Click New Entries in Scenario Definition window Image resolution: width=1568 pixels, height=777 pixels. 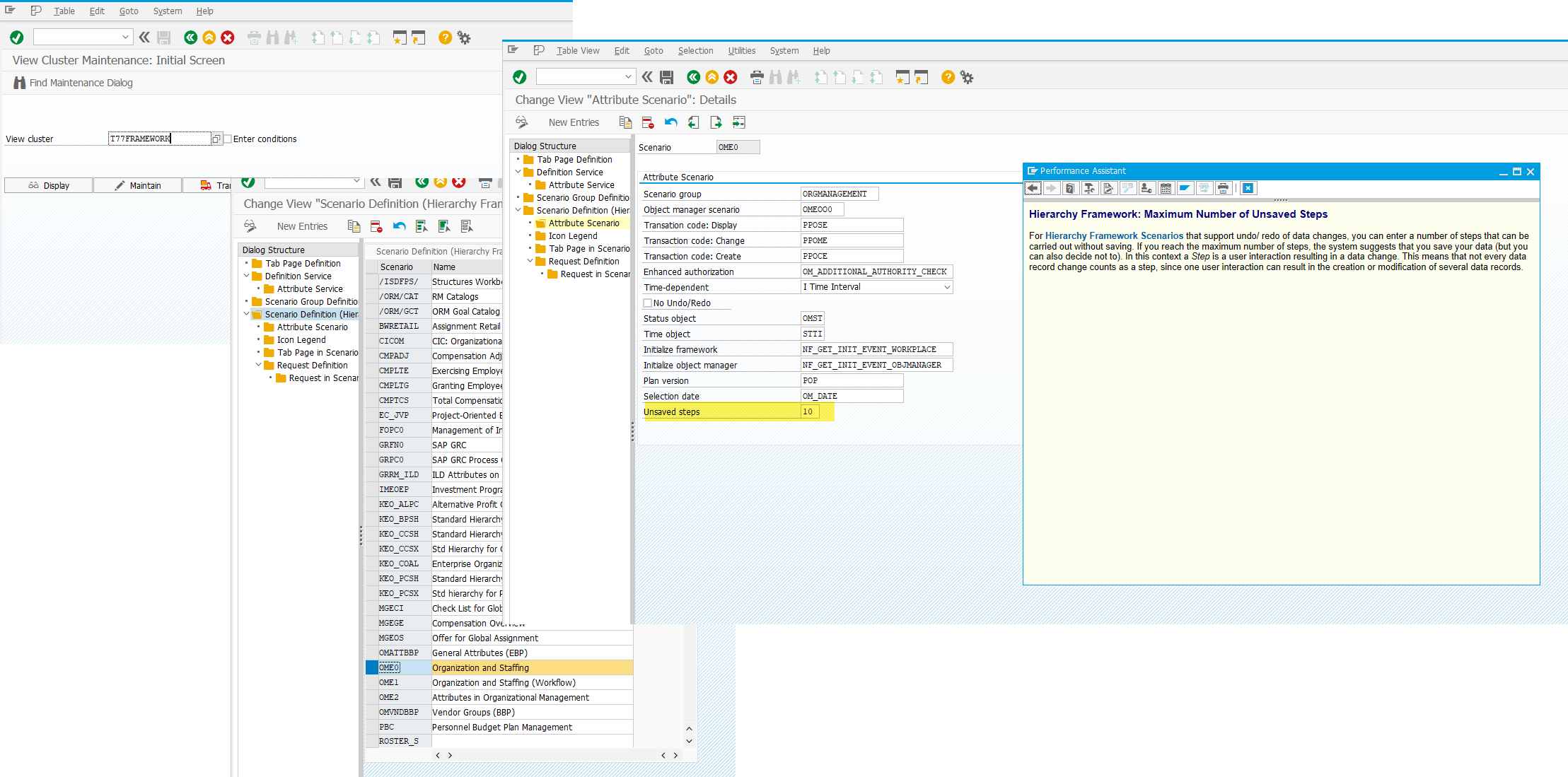tap(302, 226)
